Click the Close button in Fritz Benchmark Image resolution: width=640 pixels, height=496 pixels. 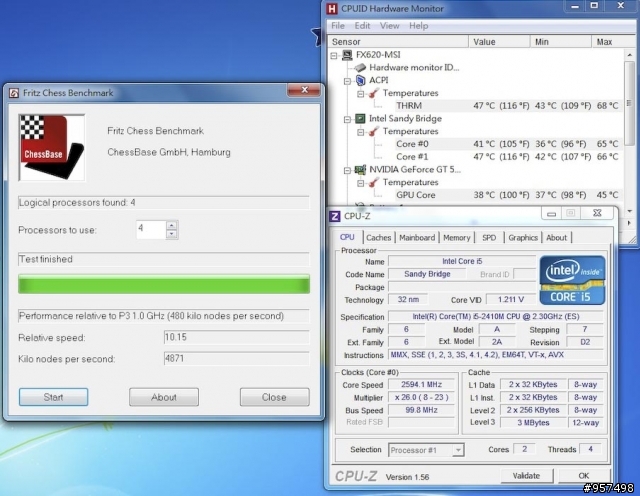pyautogui.click(x=274, y=397)
